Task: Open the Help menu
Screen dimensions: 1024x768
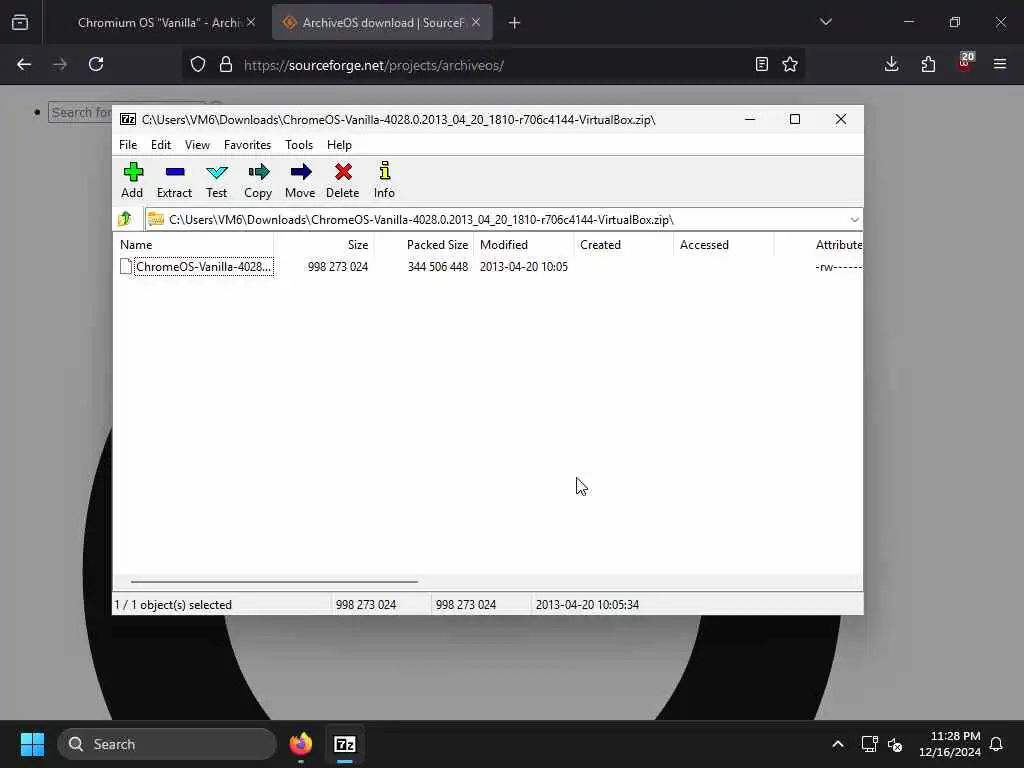Action: [x=339, y=145]
